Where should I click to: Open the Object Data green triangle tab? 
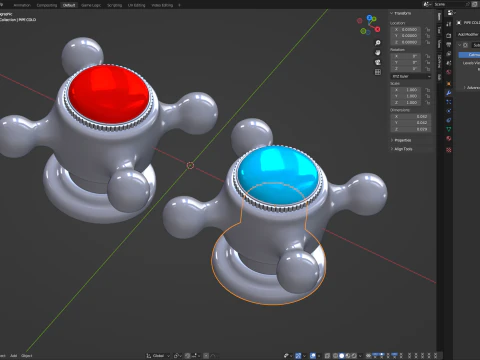(449, 129)
